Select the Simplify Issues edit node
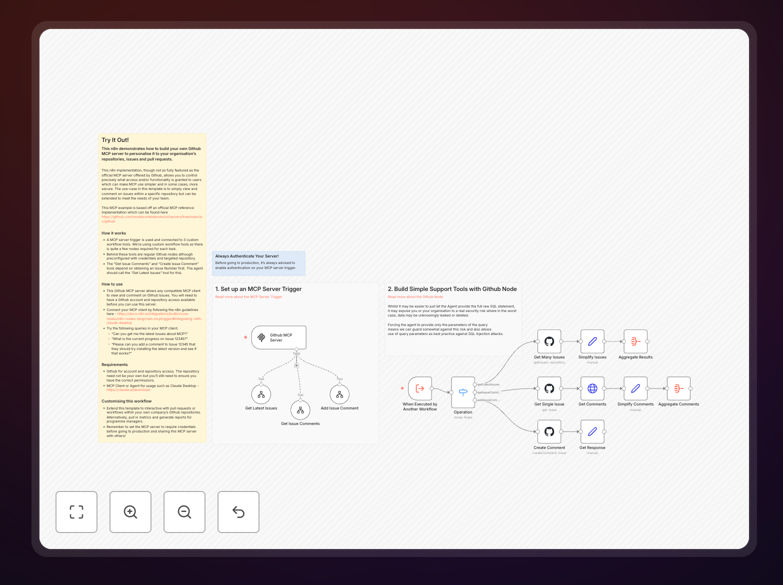The width and height of the screenshot is (783, 585). pos(592,341)
